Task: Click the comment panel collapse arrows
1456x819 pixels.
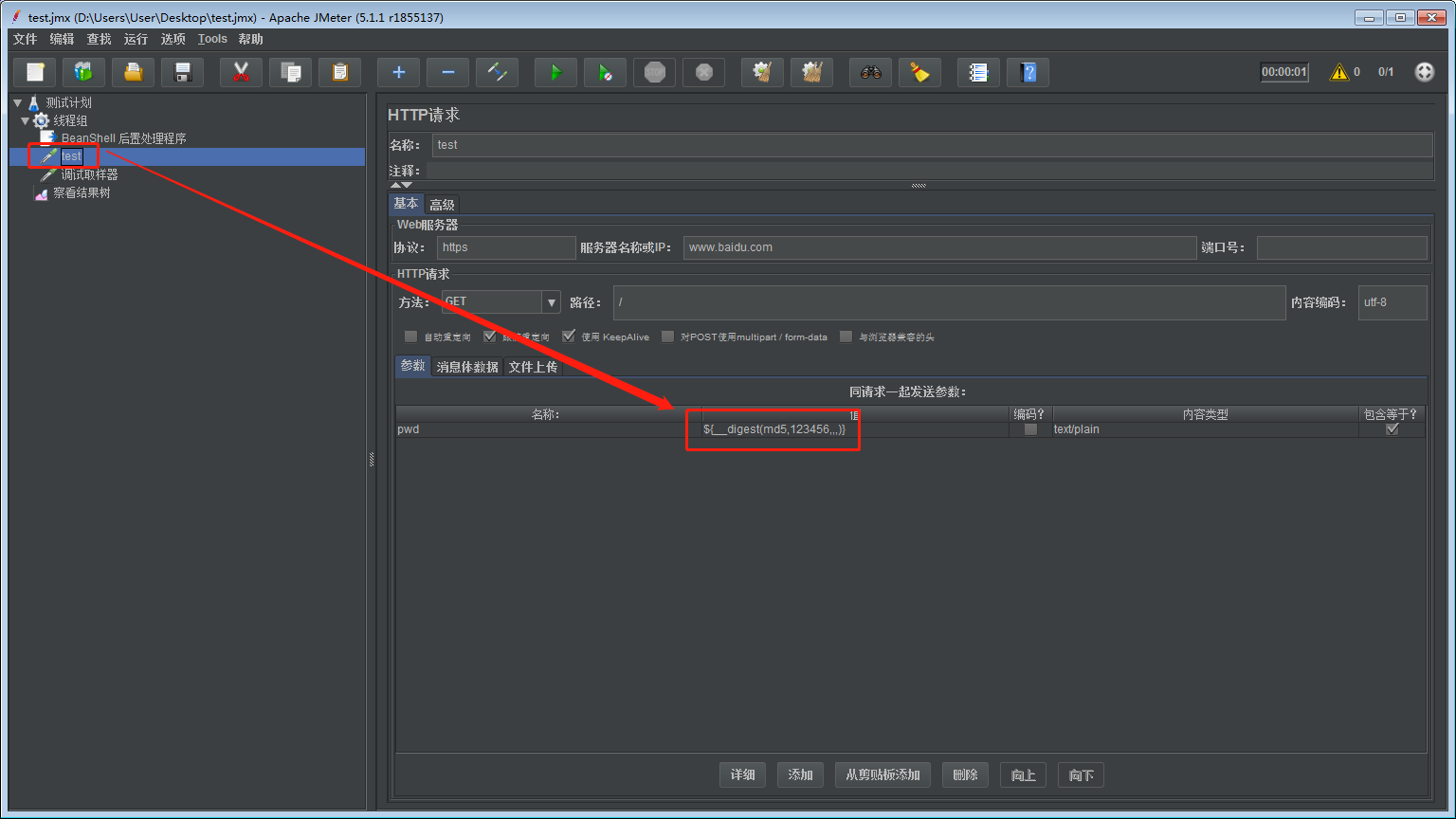Action: coord(401,185)
